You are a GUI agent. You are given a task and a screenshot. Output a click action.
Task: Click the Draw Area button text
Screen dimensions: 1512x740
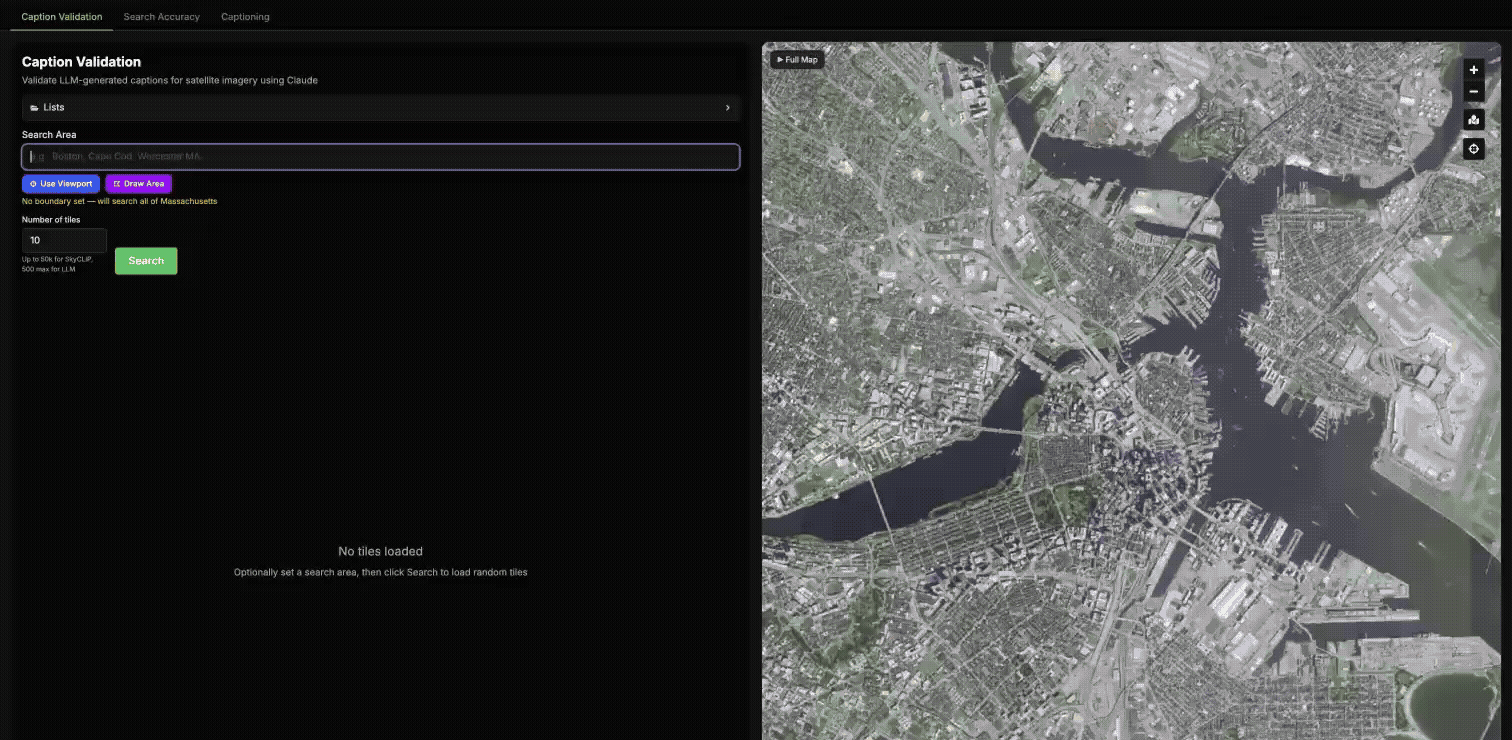(144, 184)
